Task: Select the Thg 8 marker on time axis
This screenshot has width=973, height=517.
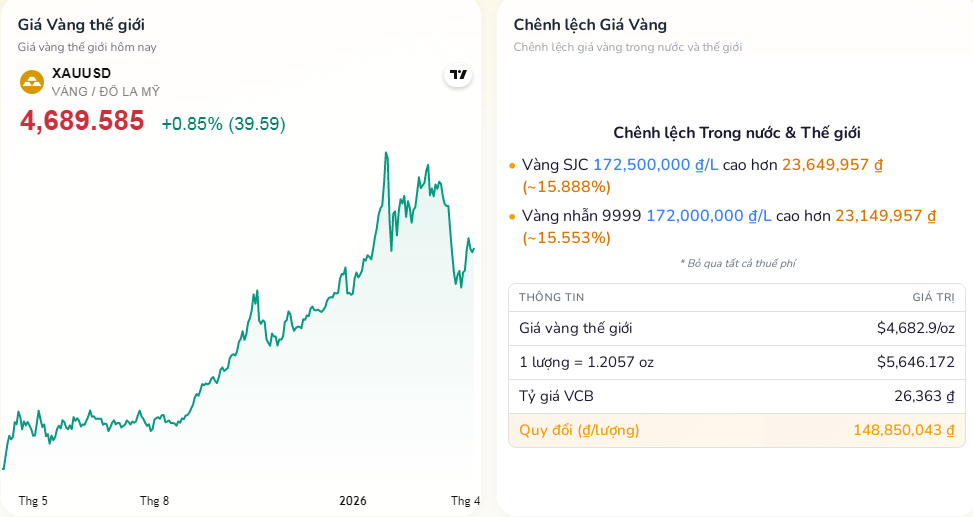Action: [154, 500]
